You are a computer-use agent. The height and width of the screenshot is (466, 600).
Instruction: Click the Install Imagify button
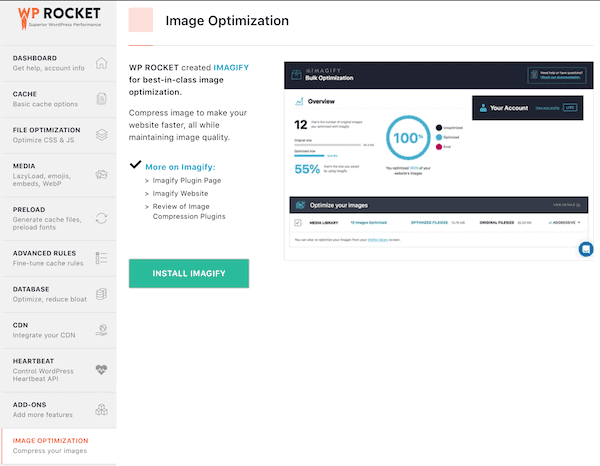click(189, 273)
